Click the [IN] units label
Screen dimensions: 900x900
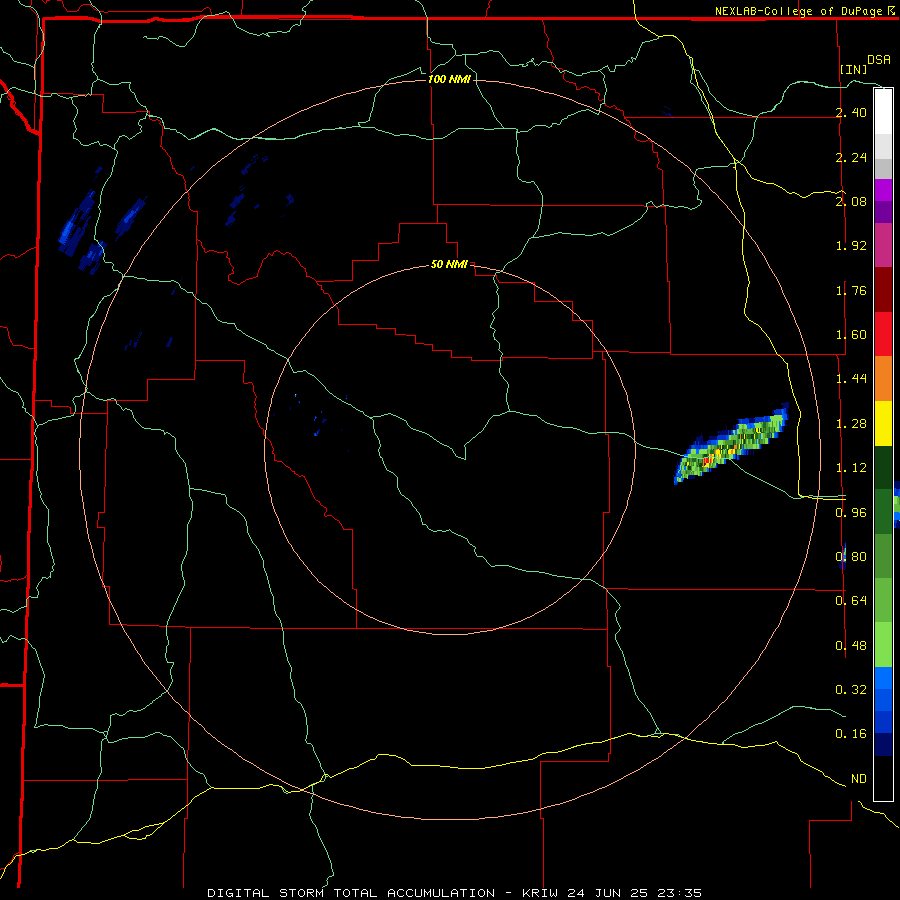click(854, 69)
